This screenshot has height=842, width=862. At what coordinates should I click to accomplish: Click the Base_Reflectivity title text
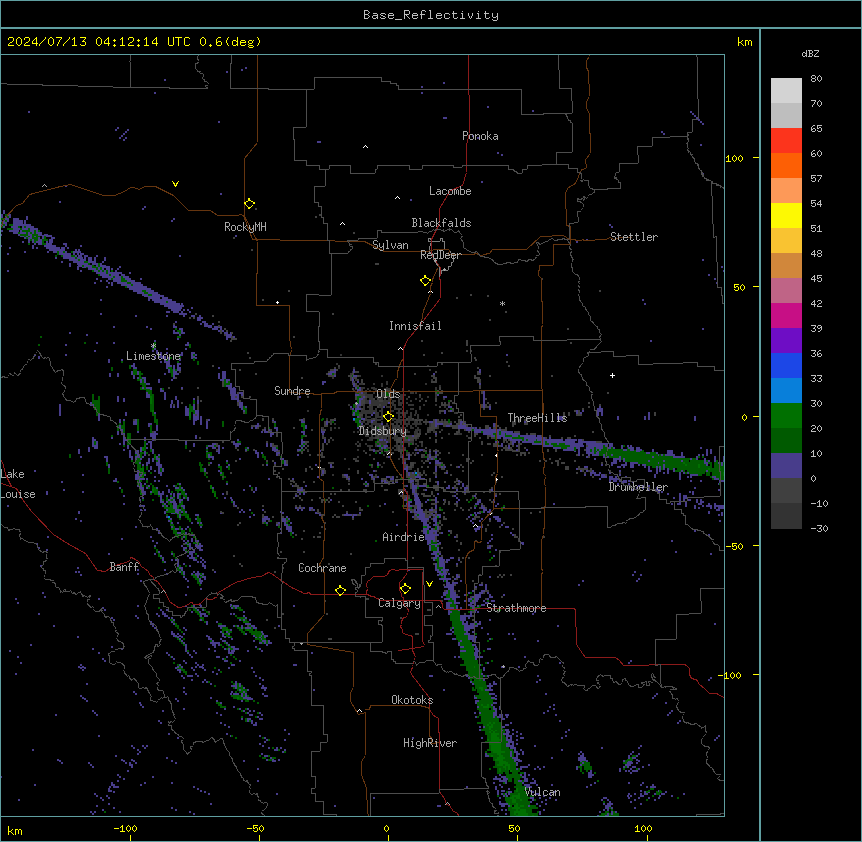[x=431, y=15]
